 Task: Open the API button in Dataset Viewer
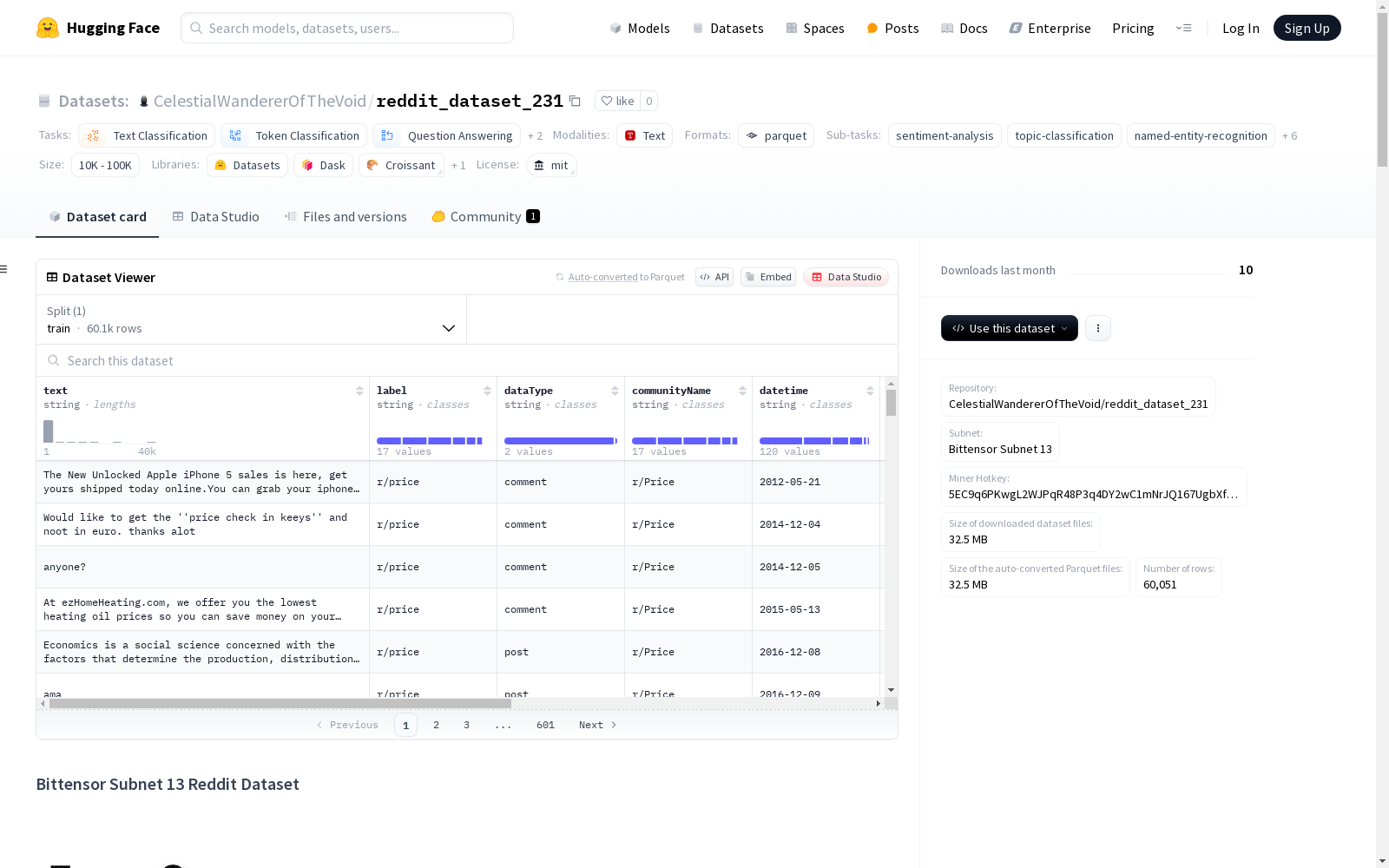click(714, 277)
